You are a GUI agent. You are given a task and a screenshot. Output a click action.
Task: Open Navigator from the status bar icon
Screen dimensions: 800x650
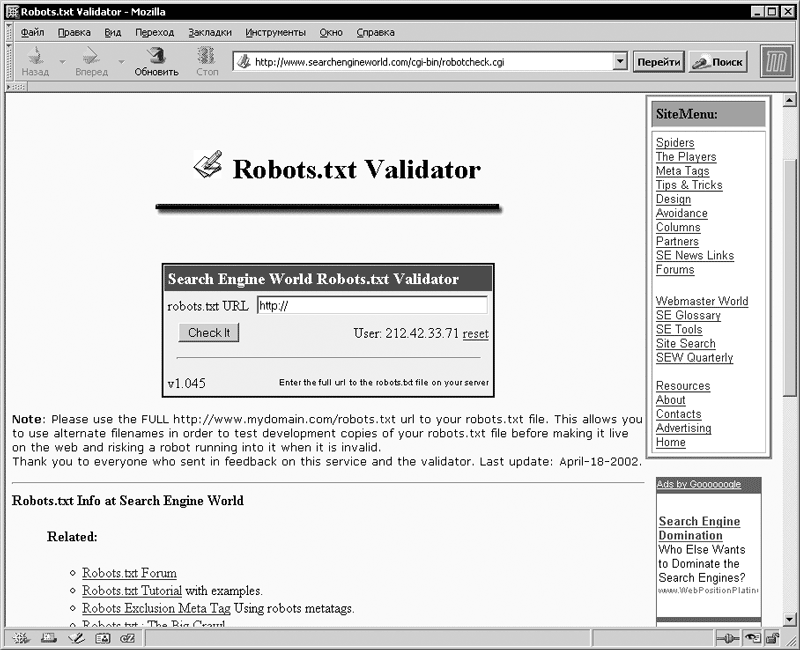[x=21, y=638]
